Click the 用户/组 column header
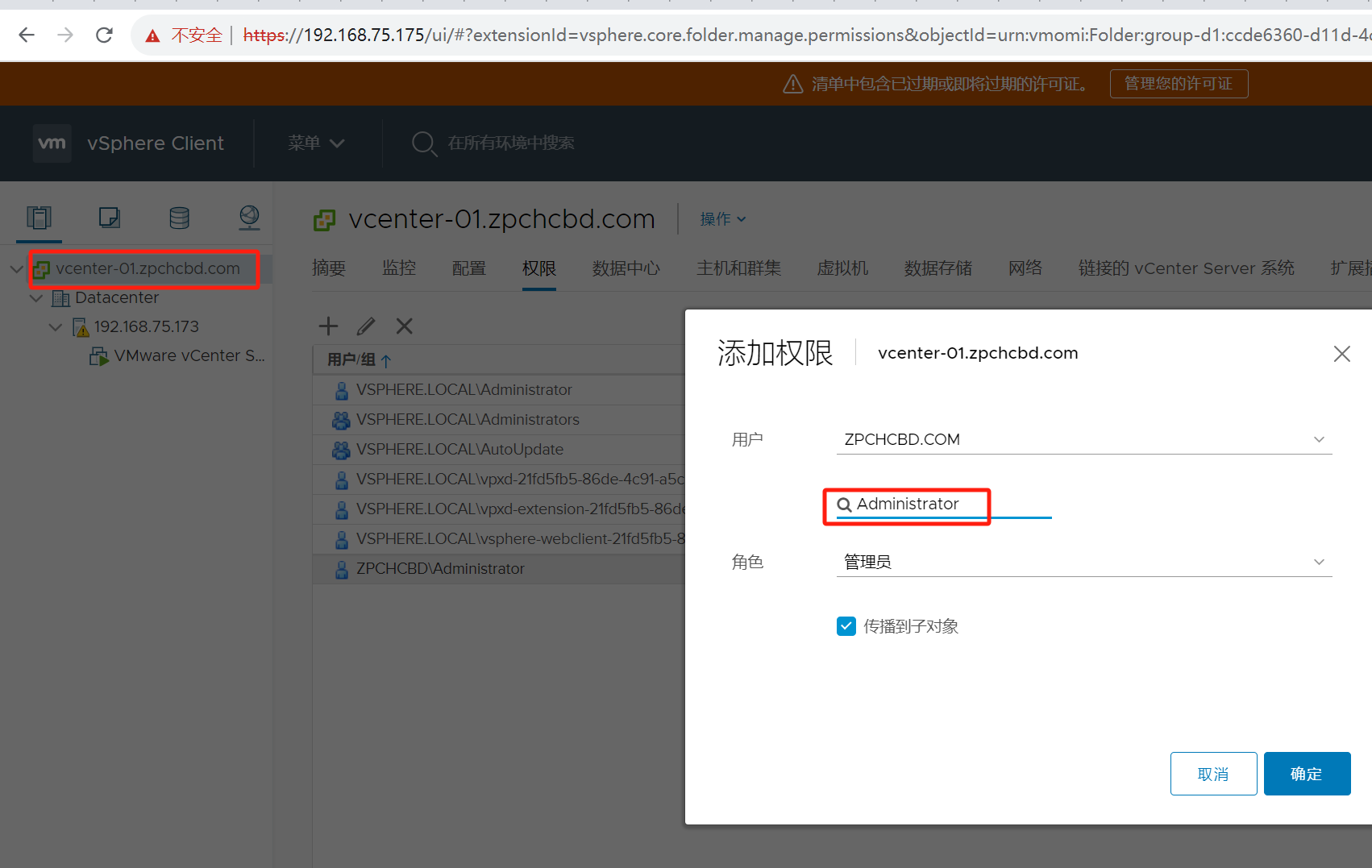1372x868 pixels. point(351,360)
